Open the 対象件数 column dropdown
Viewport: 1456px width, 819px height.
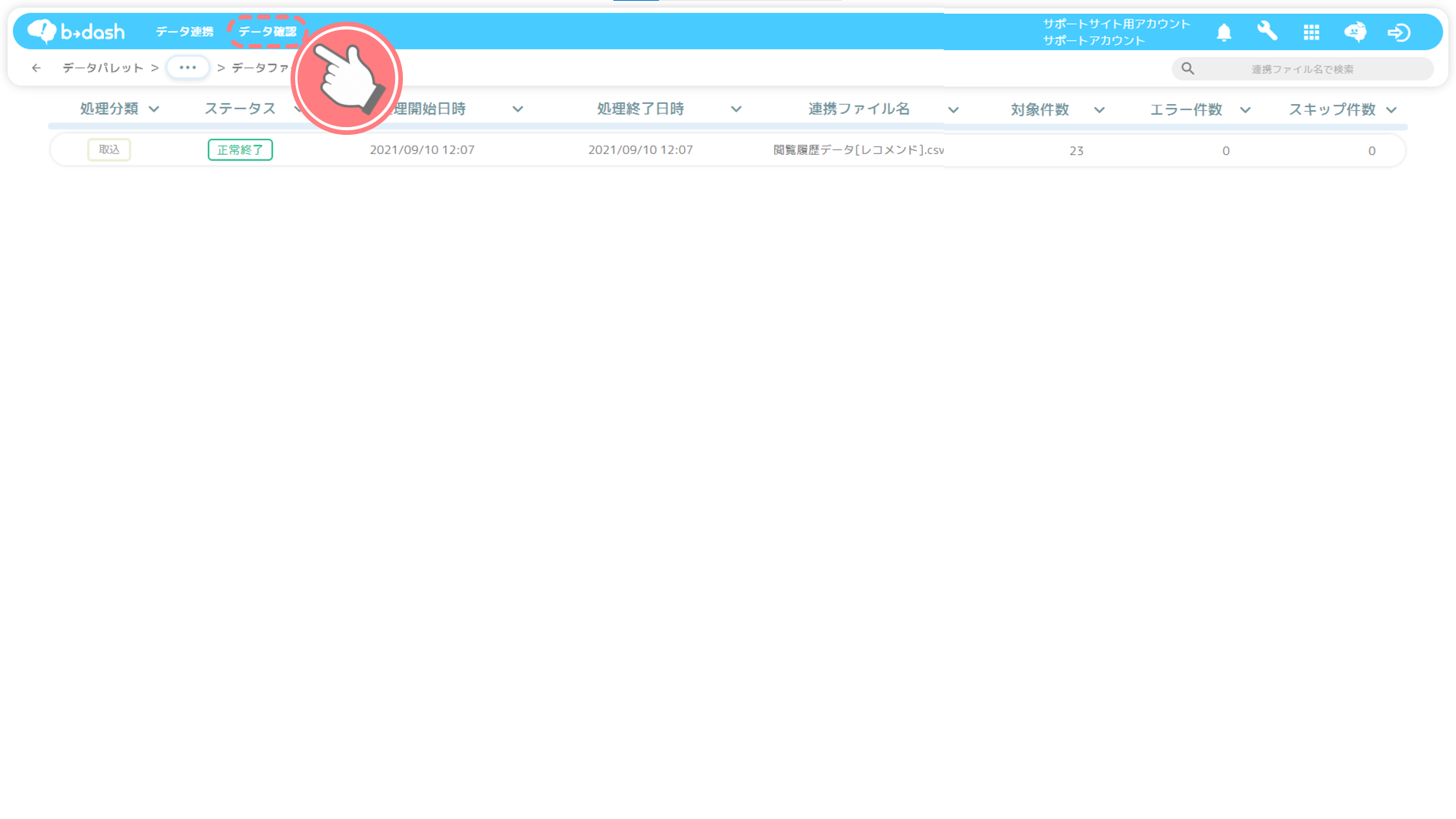pos(1099,110)
